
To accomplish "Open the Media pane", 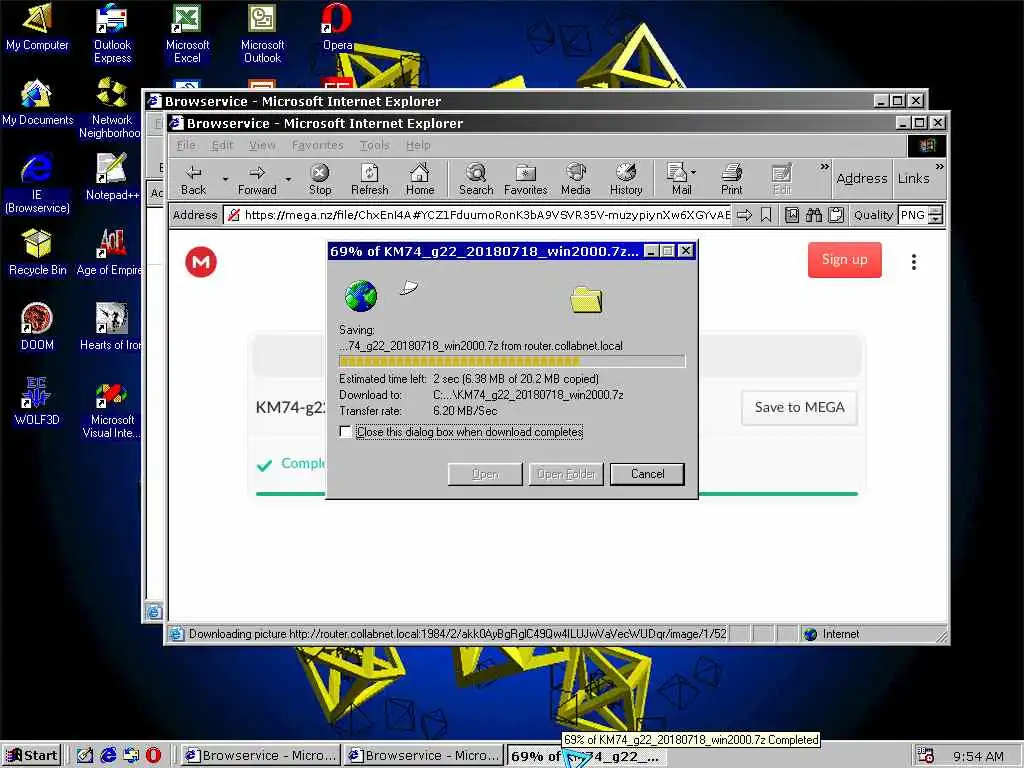I will [575, 180].
